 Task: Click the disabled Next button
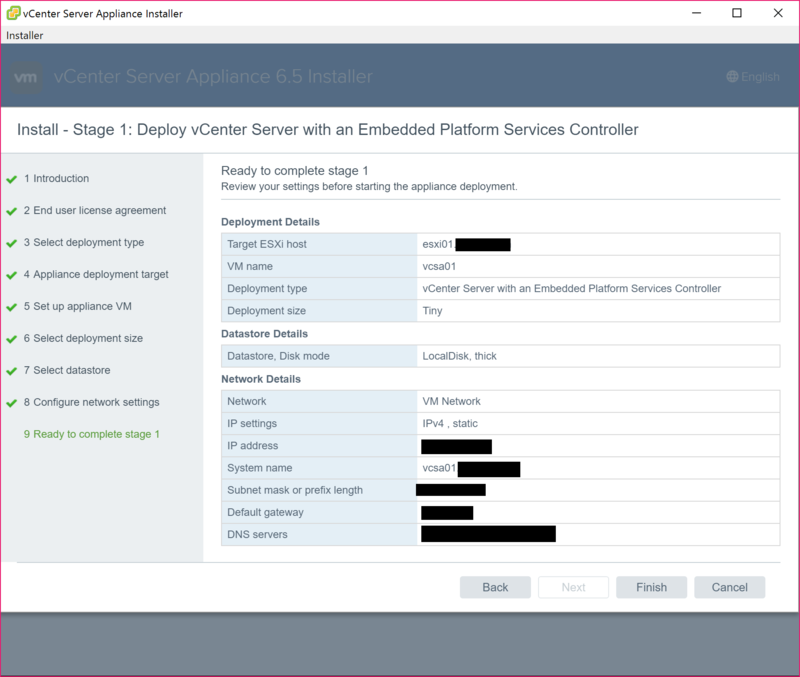click(573, 587)
